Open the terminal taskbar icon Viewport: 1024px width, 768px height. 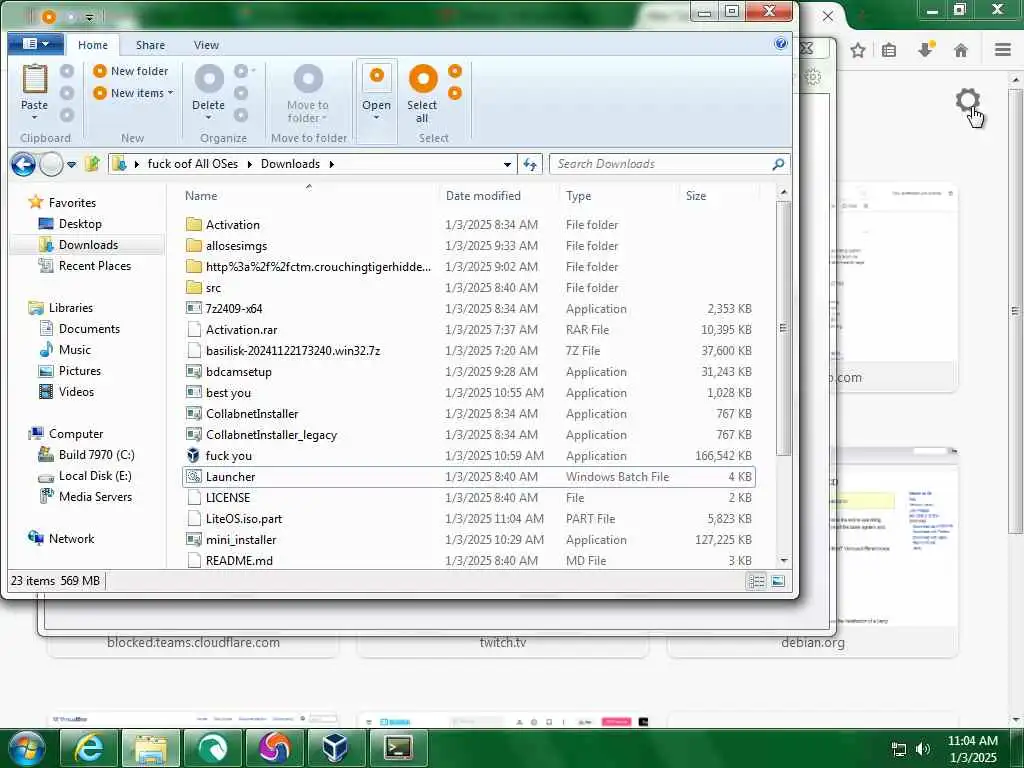398,748
